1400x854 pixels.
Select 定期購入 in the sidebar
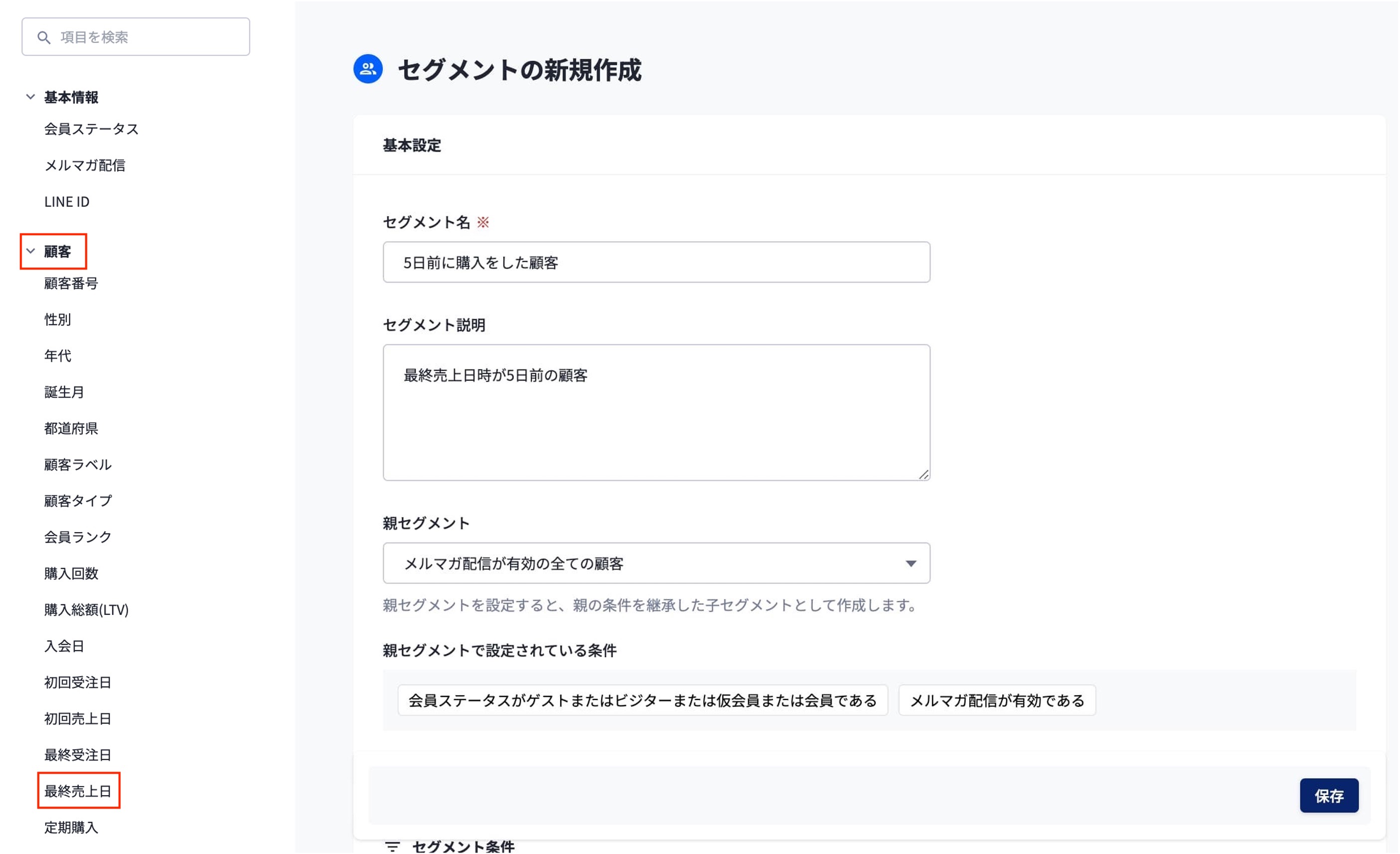click(71, 827)
